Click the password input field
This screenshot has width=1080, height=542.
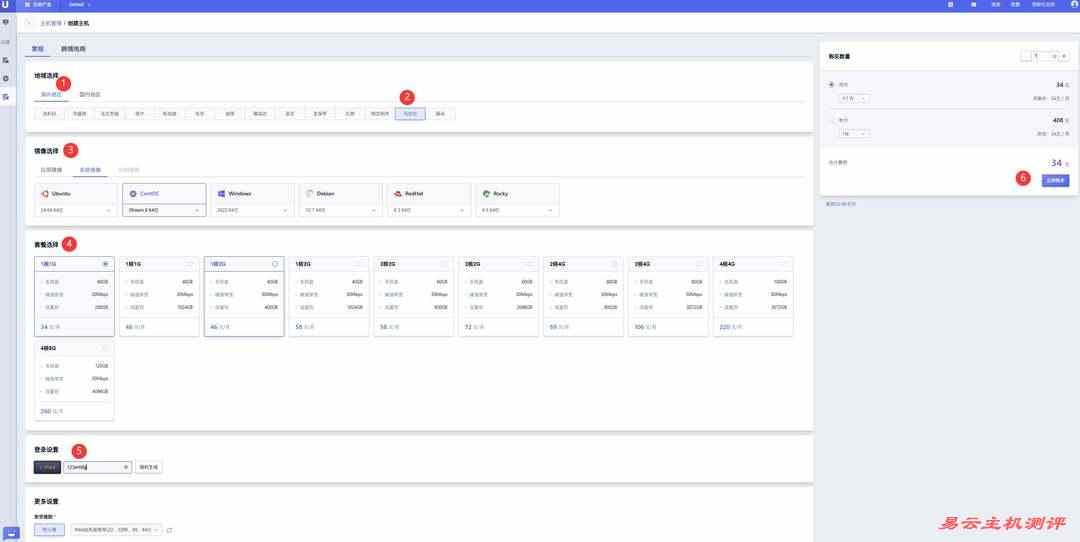coord(92,467)
